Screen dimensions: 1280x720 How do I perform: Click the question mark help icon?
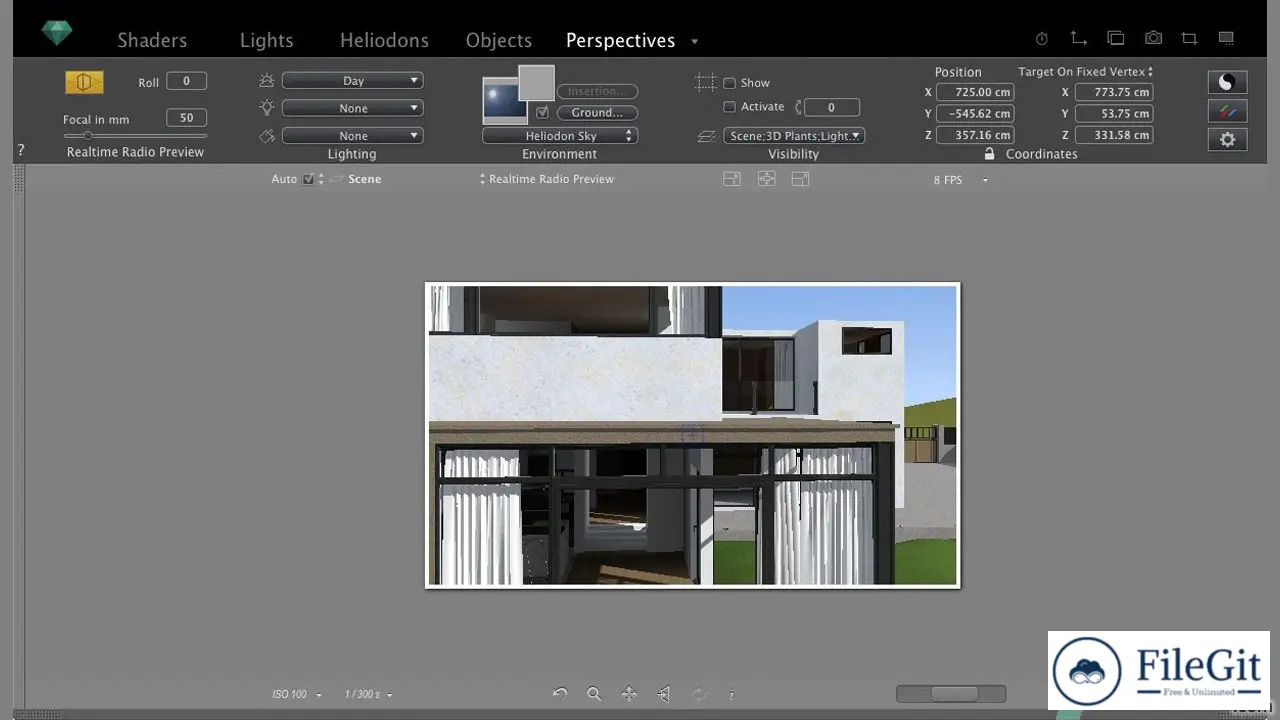click(20, 150)
